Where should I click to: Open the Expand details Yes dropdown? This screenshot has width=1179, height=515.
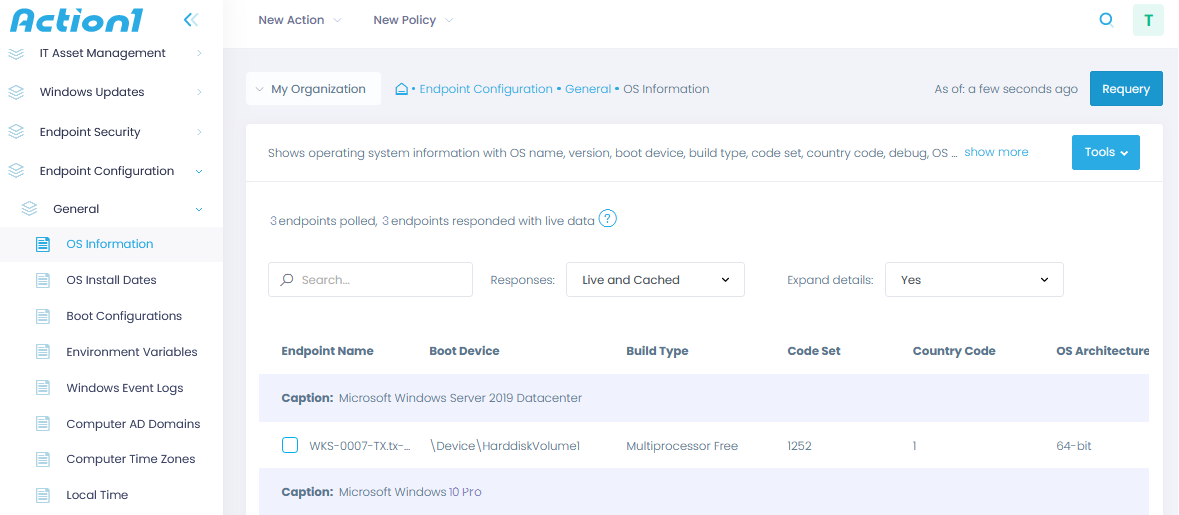pos(974,280)
